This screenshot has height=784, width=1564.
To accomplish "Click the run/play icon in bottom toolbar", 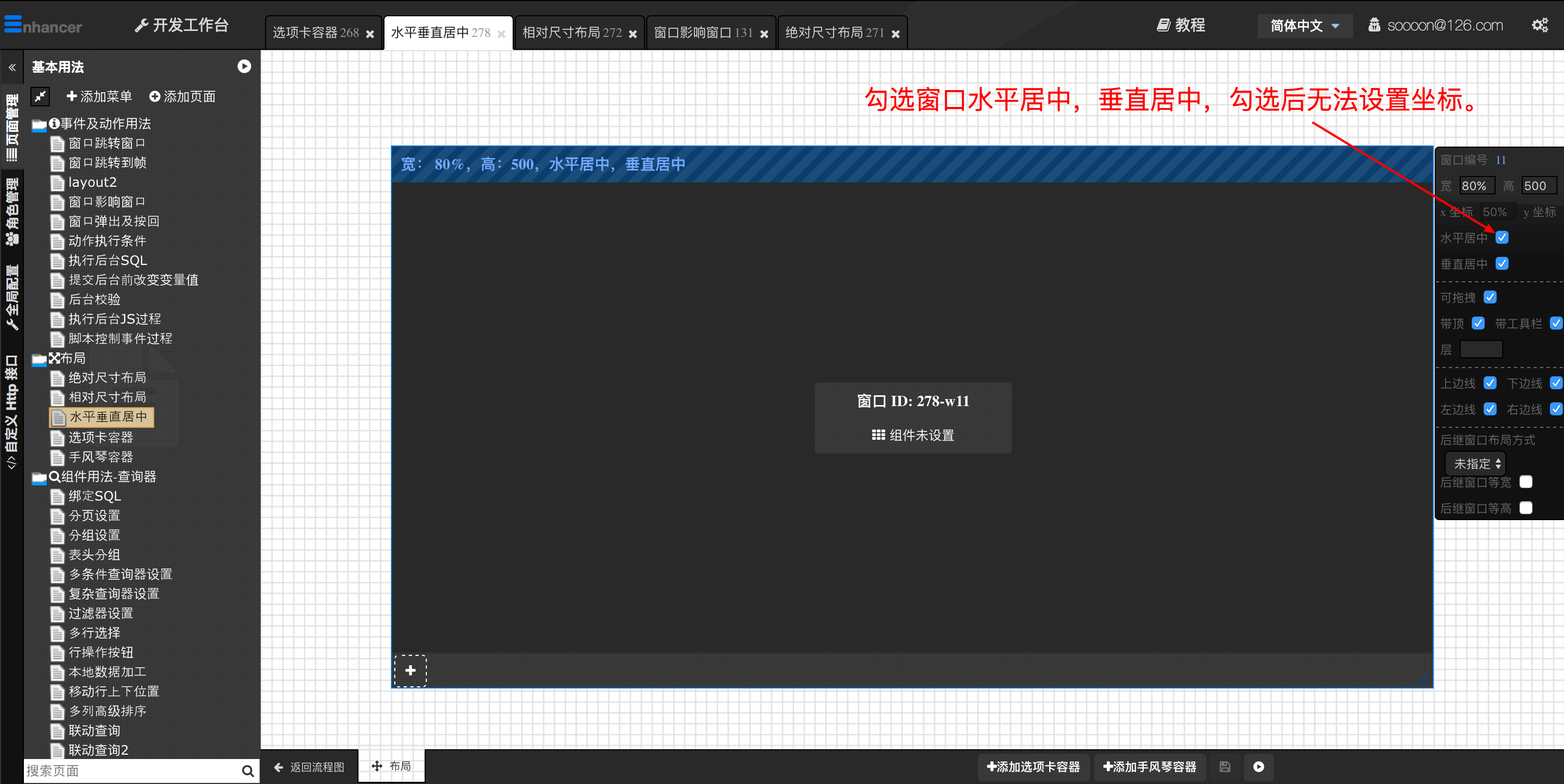I will click(1259, 767).
